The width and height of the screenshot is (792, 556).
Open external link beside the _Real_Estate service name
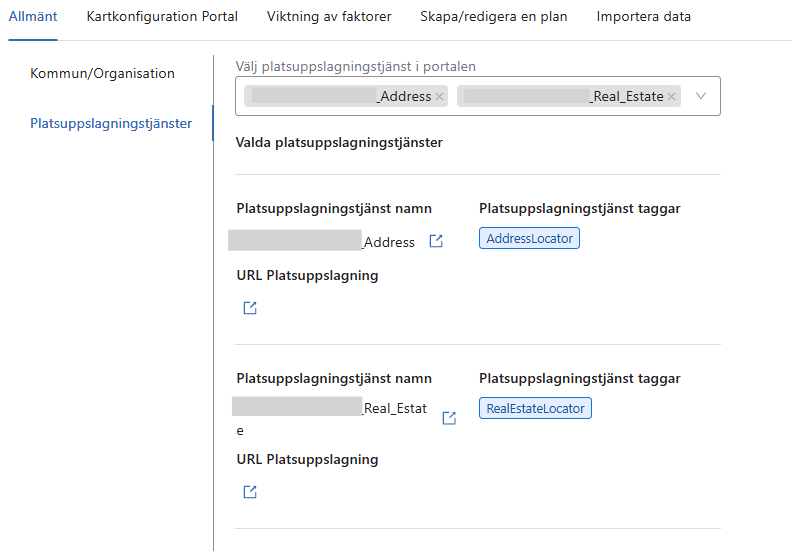pyautogui.click(x=449, y=418)
